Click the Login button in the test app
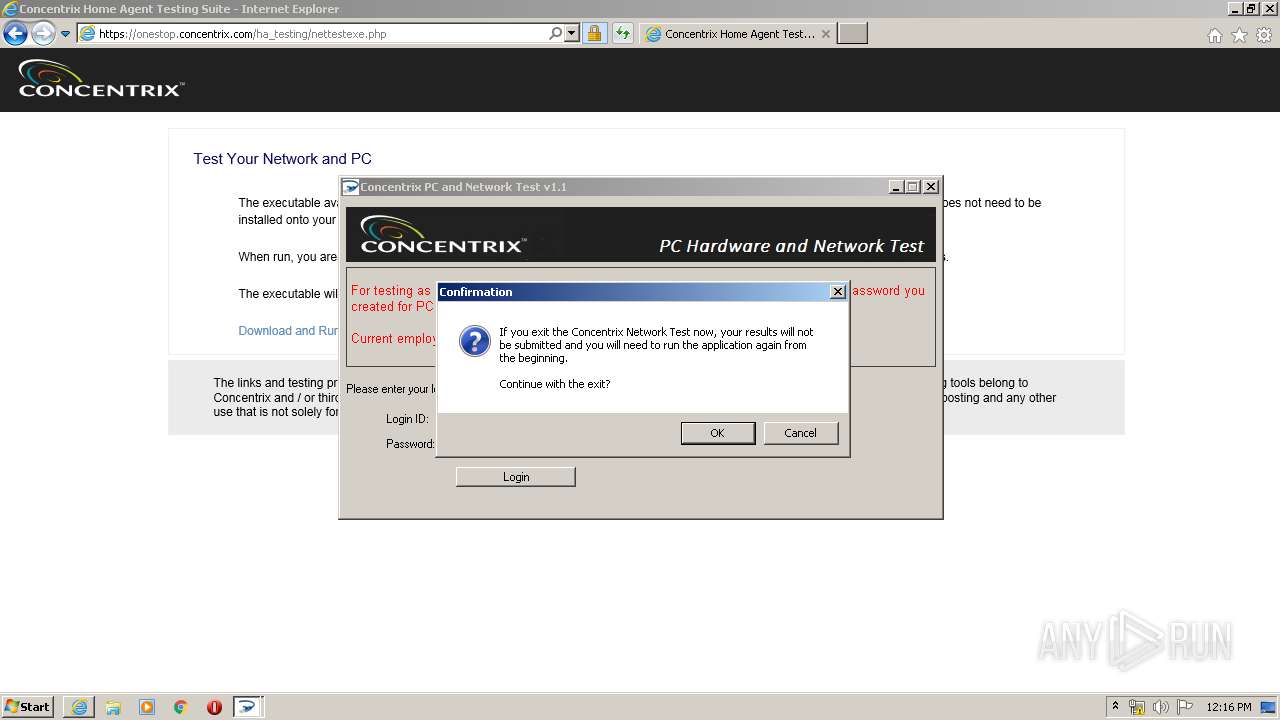This screenshot has height=720, width=1280. (516, 477)
